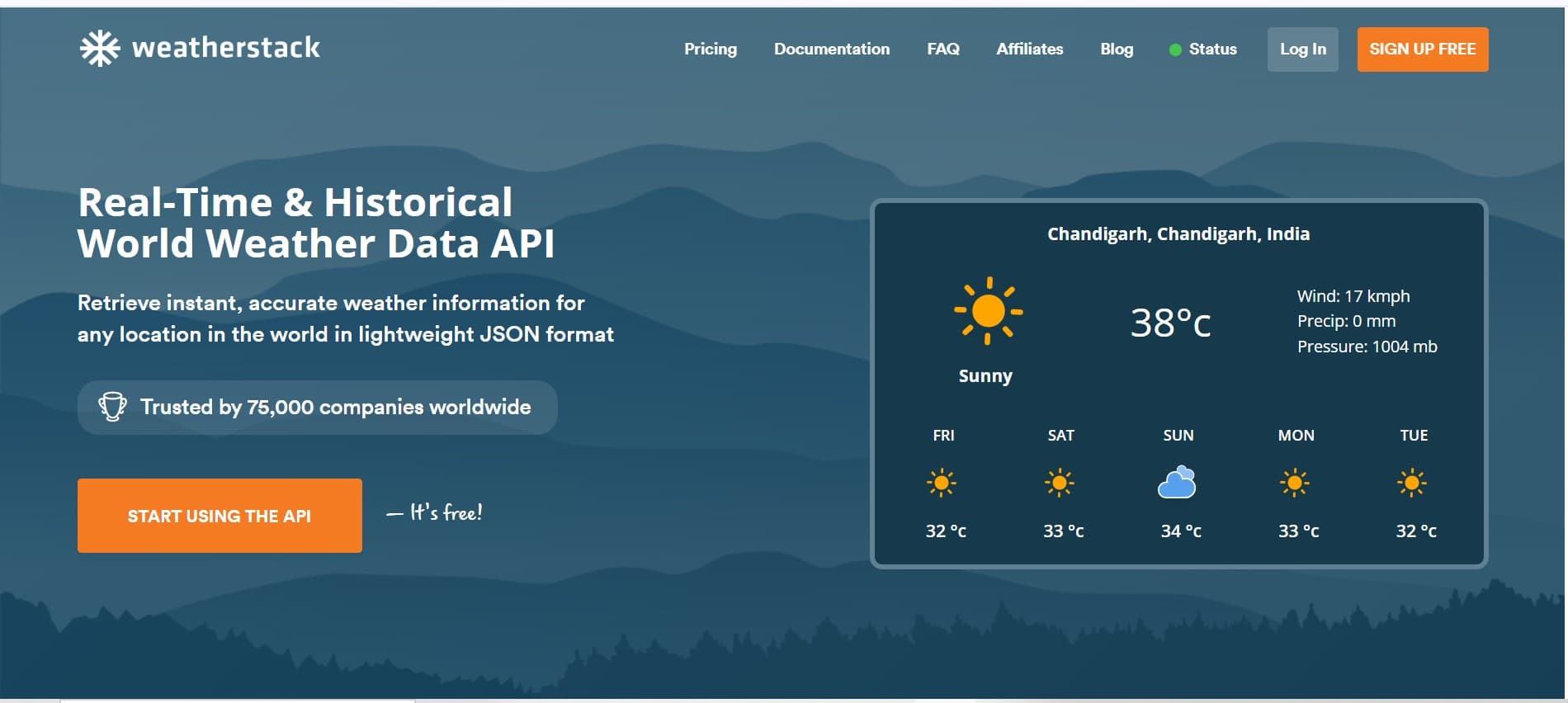
Task: Go to the FAQ page
Action: point(943,50)
